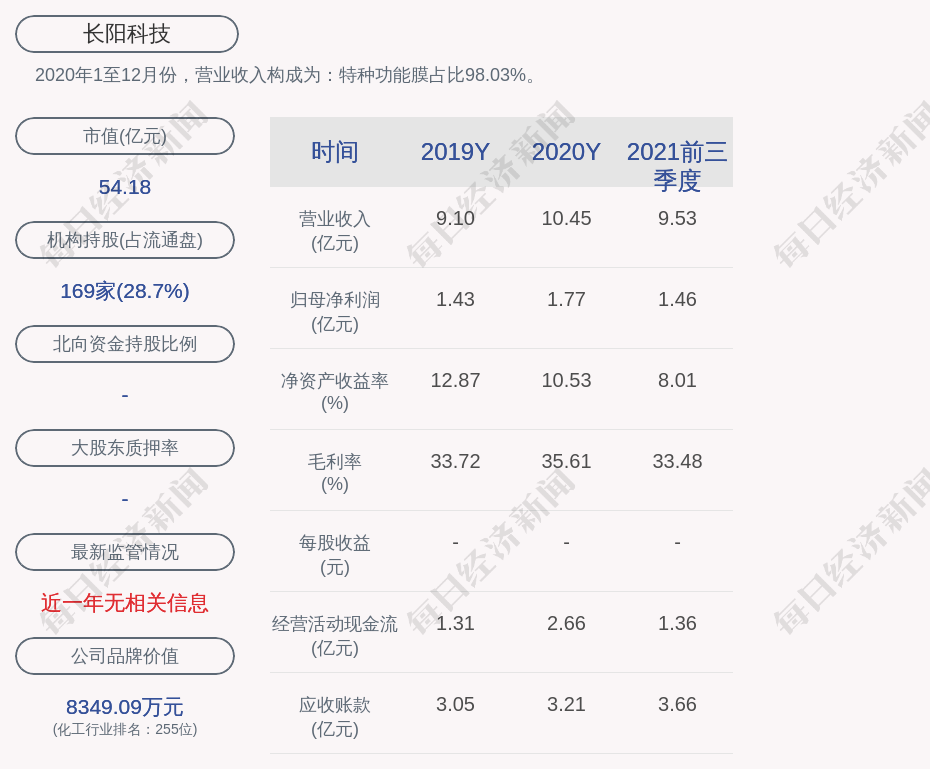Click revenue value 10.45
The width and height of the screenshot is (930, 769).
pos(566,218)
